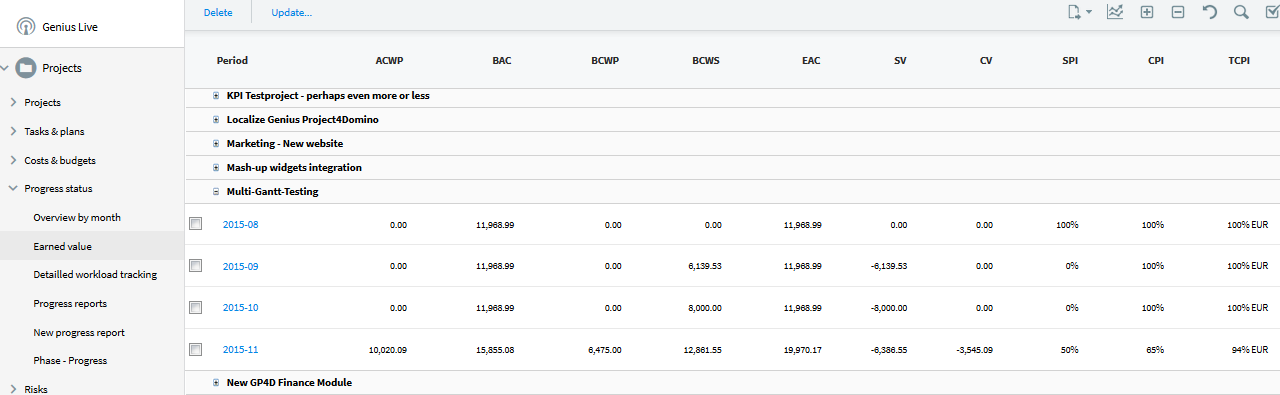Open the export document dropdown icon
The image size is (1280, 395).
coord(1079,13)
